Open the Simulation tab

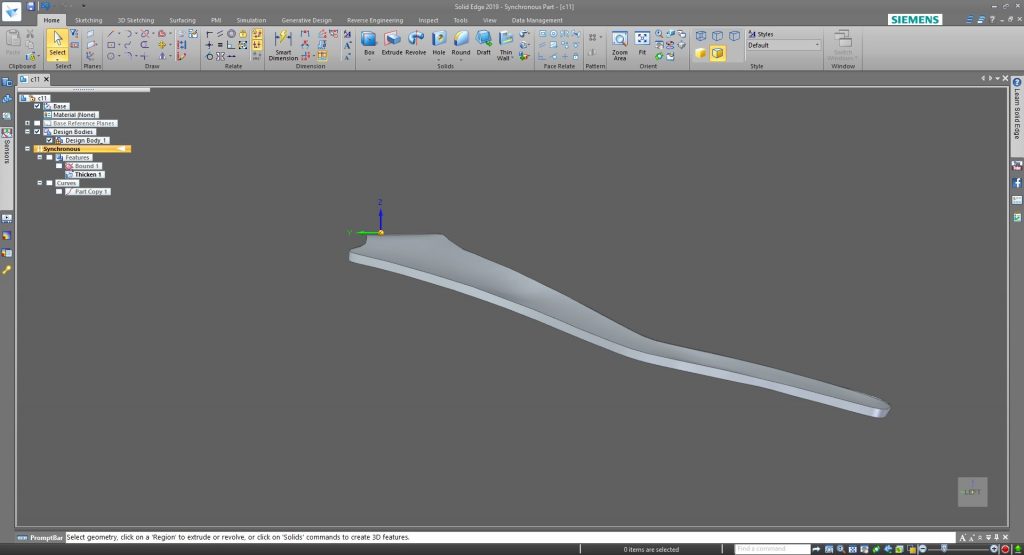pos(251,20)
